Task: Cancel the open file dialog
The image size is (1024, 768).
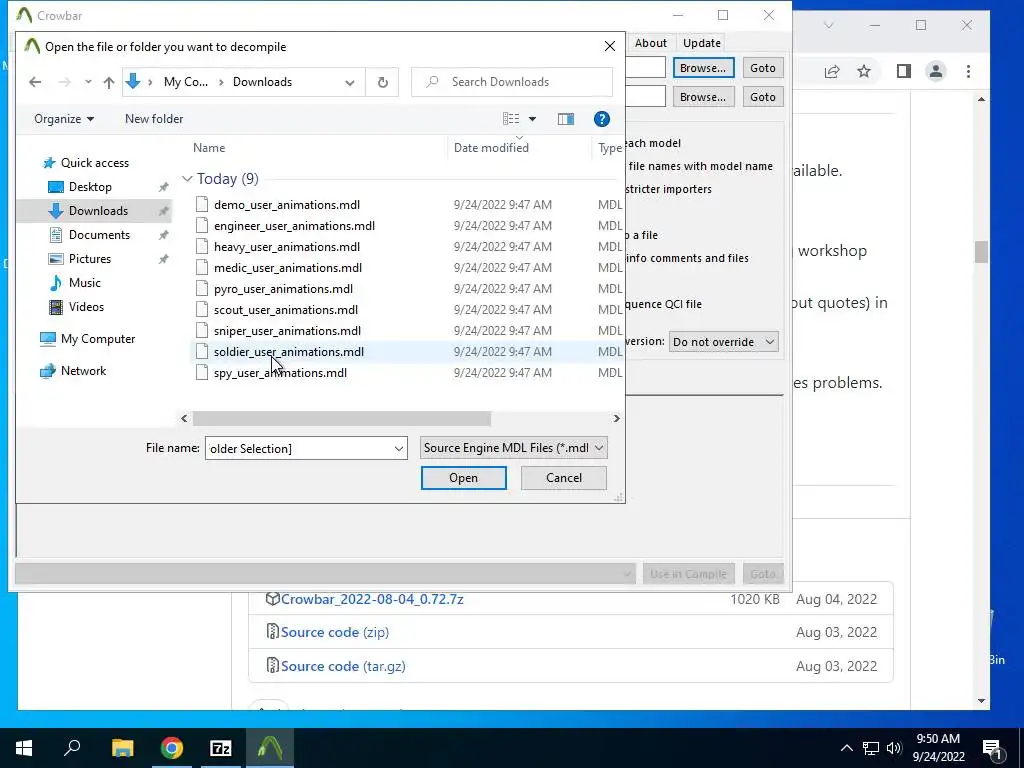Action: click(x=564, y=478)
